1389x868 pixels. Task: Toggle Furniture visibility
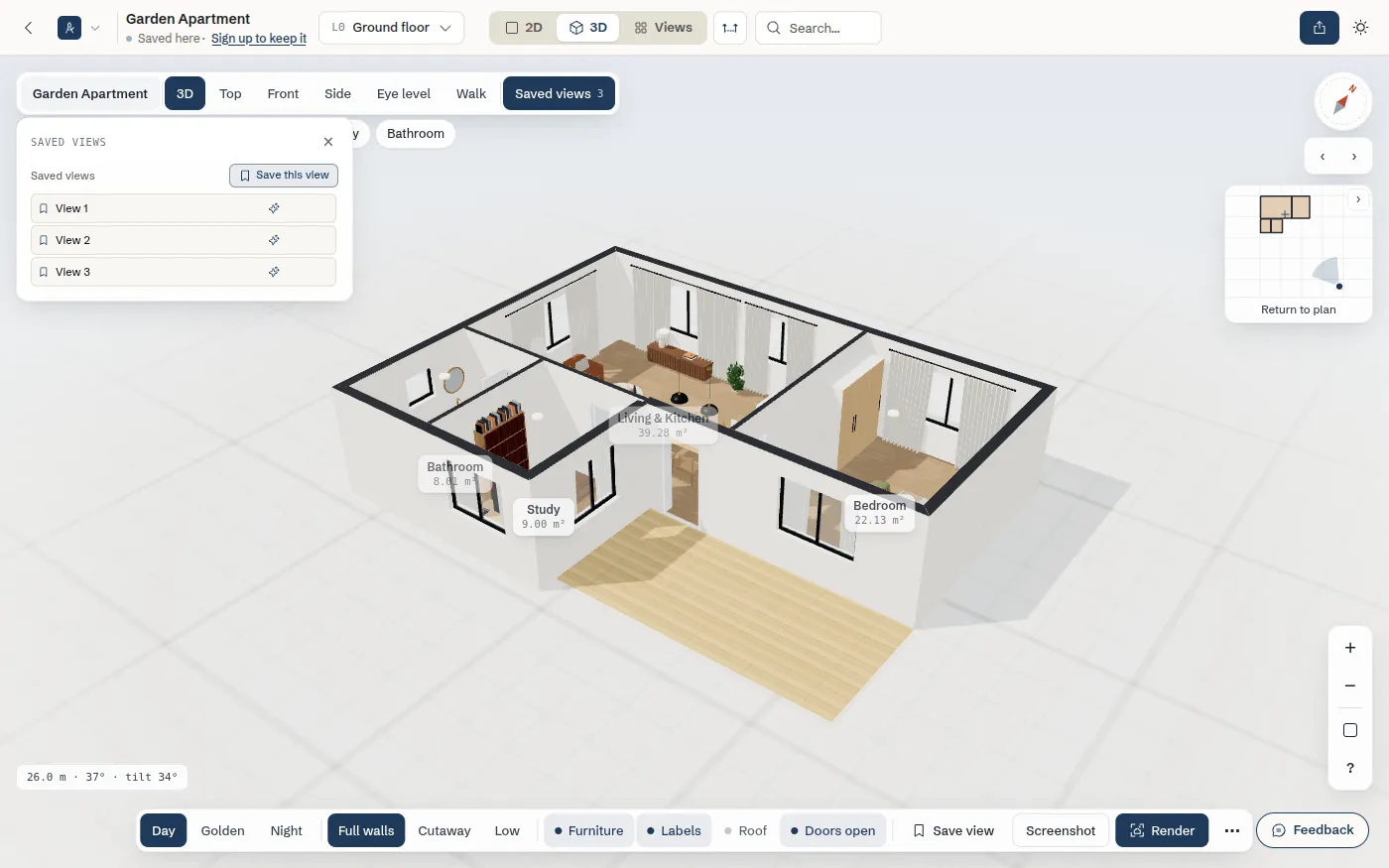pos(588,830)
